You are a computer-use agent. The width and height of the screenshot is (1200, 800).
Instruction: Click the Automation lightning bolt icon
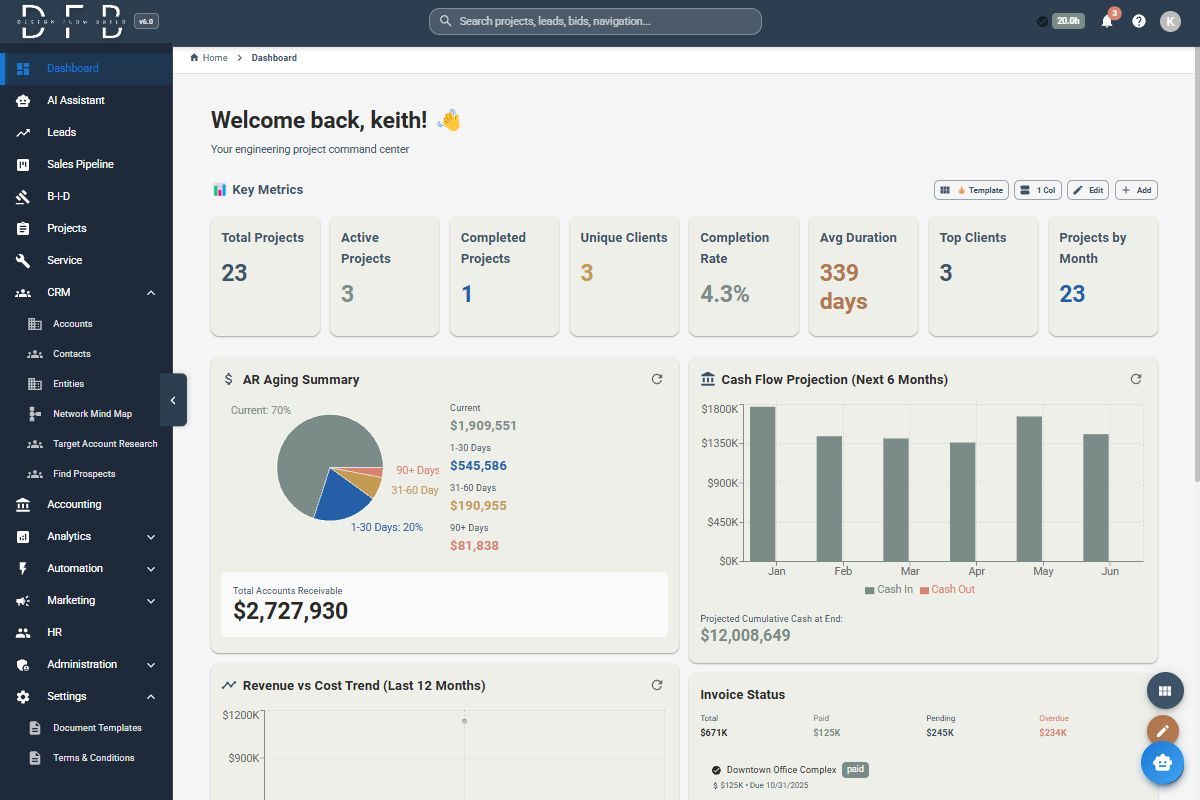(x=23, y=568)
